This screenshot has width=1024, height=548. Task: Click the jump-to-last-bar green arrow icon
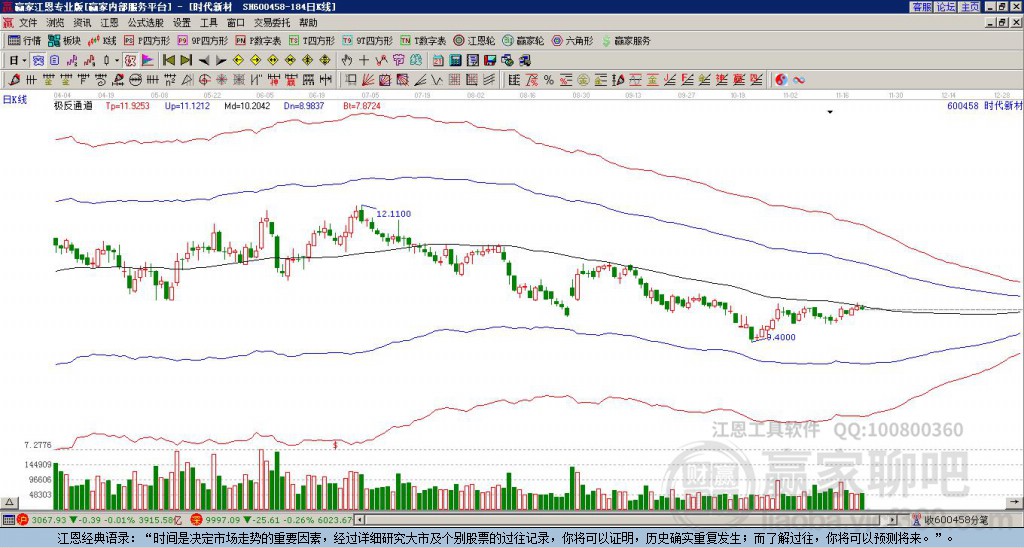point(186,61)
